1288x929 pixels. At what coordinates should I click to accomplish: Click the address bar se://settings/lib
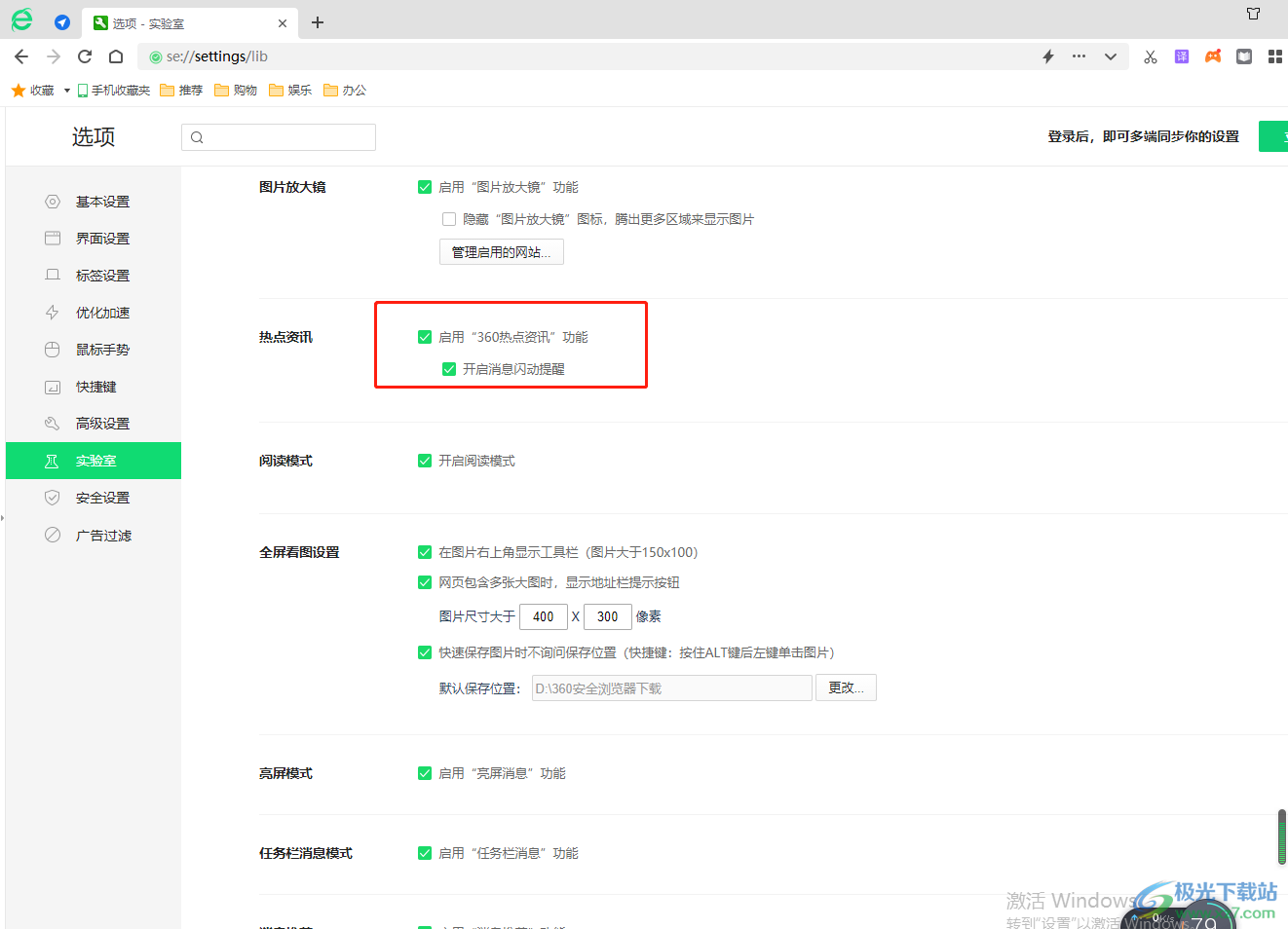(585, 56)
